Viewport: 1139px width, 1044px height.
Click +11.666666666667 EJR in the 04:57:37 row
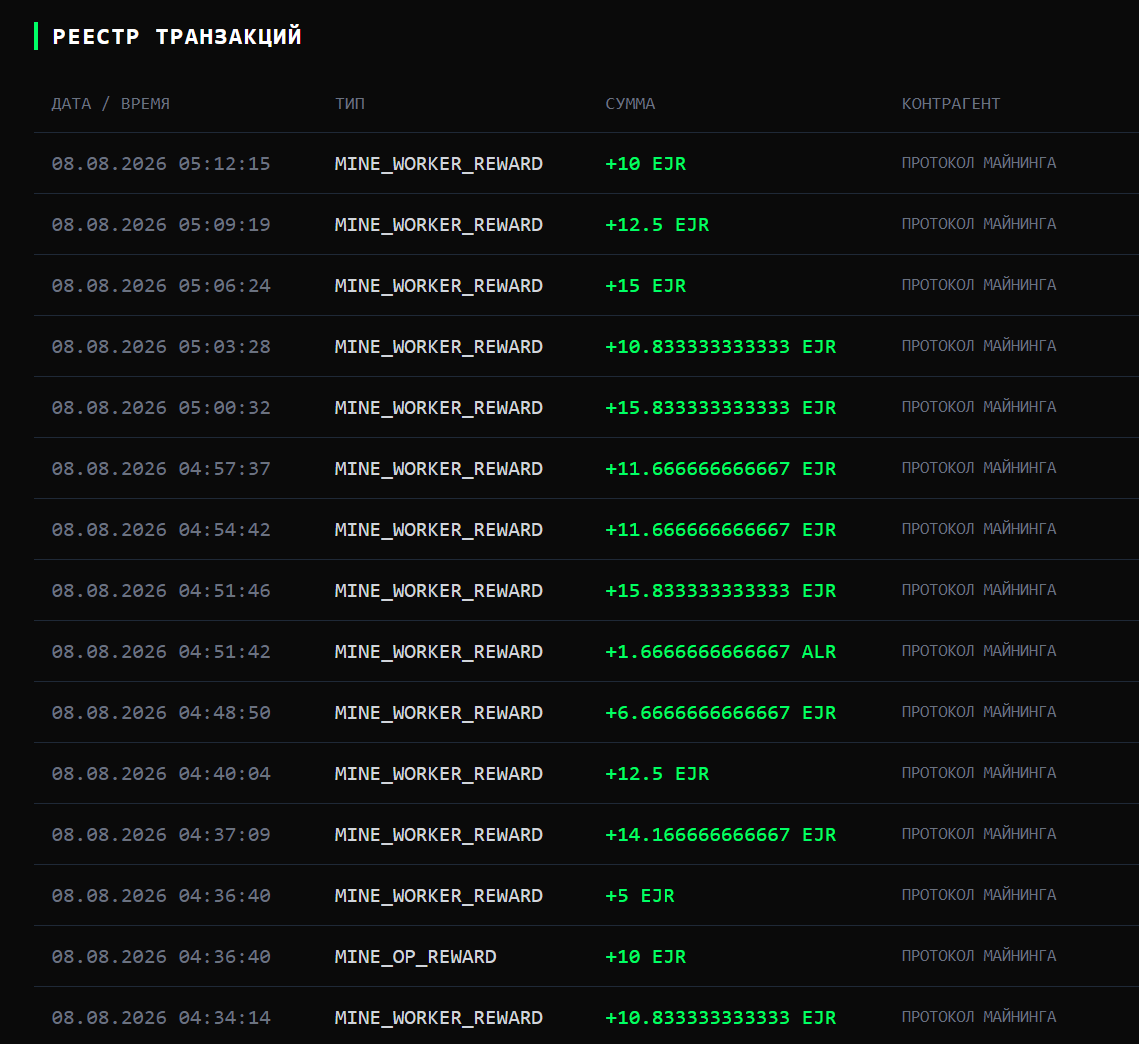coord(721,469)
